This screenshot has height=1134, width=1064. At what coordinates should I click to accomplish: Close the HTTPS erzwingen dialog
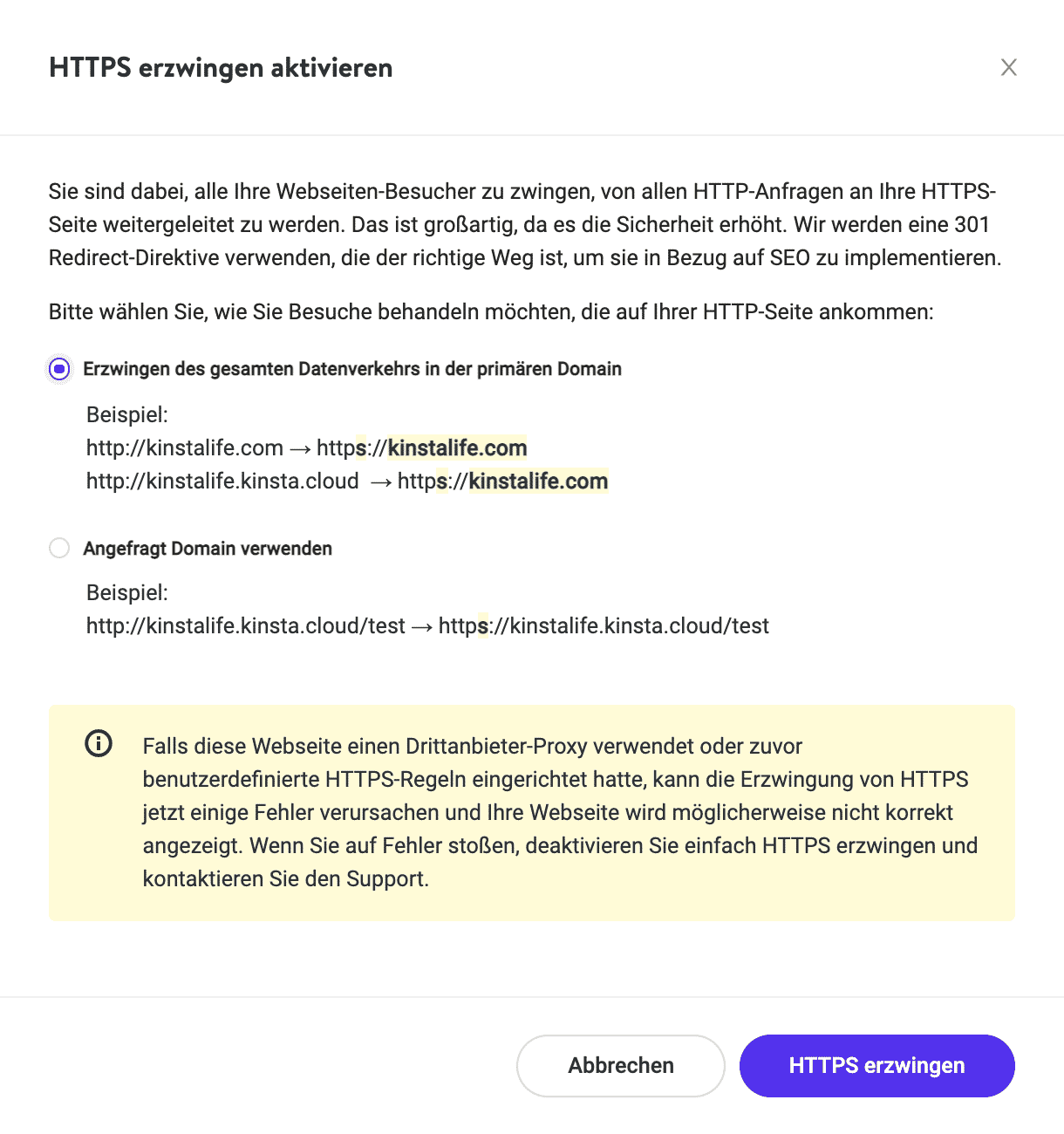tap(1008, 66)
